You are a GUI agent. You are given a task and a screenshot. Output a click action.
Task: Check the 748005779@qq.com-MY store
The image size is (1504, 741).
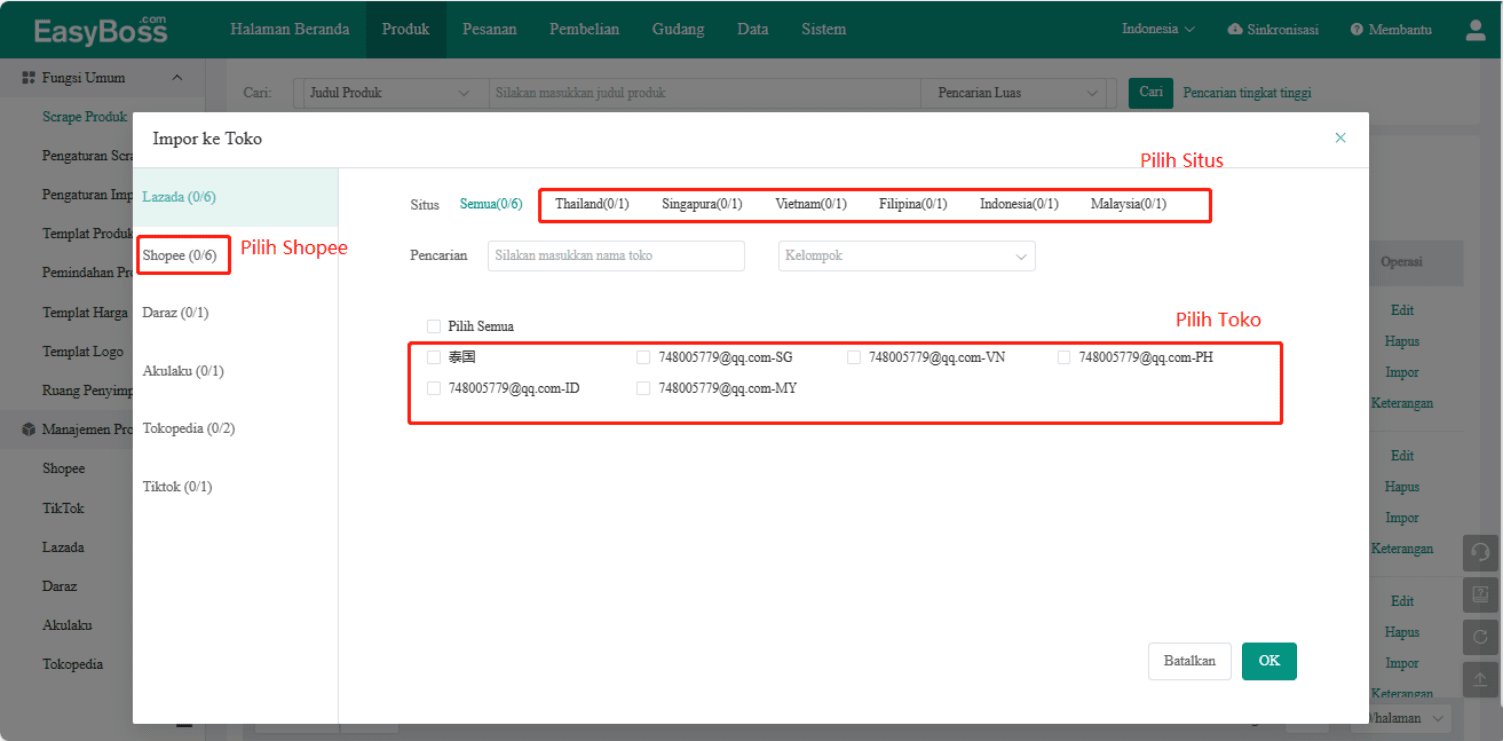pos(643,388)
